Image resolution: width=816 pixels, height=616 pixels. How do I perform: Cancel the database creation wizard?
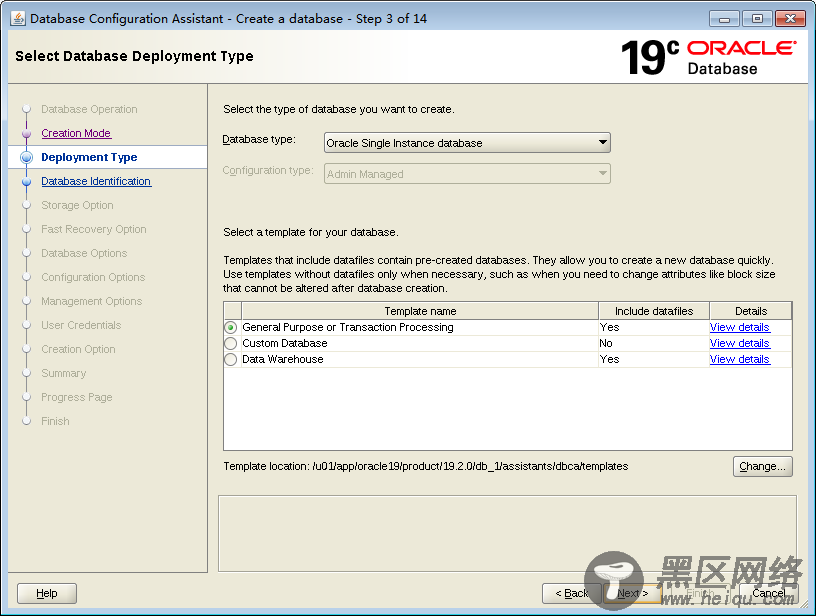(769, 593)
